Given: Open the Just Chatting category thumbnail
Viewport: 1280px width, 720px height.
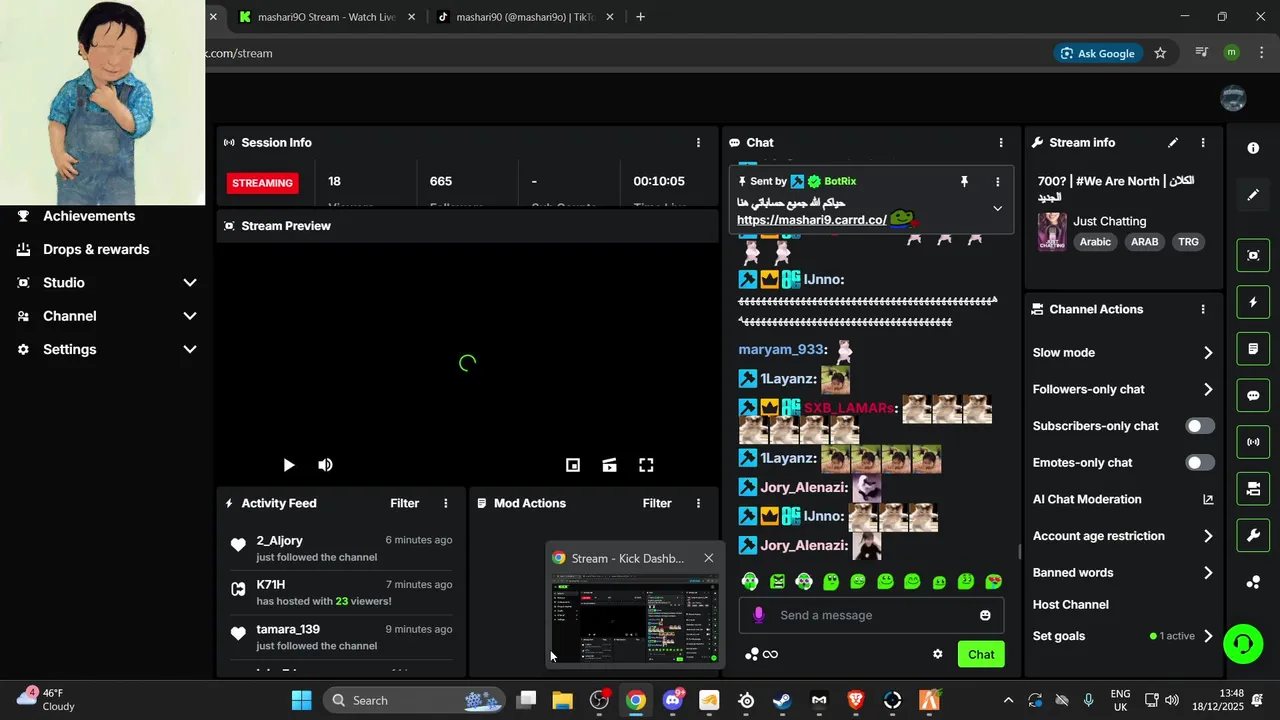Looking at the screenshot, I should (x=1051, y=231).
